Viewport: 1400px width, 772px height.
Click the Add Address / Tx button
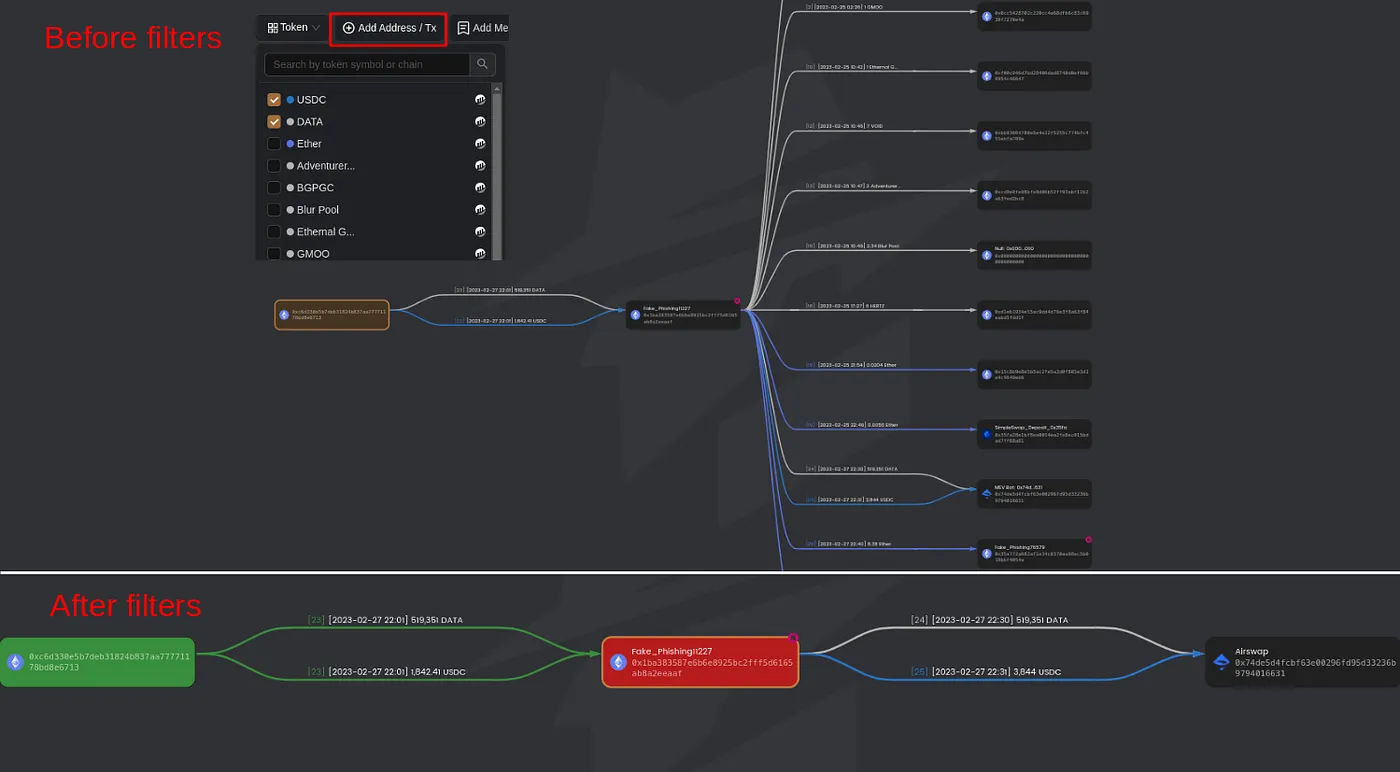(x=388, y=27)
